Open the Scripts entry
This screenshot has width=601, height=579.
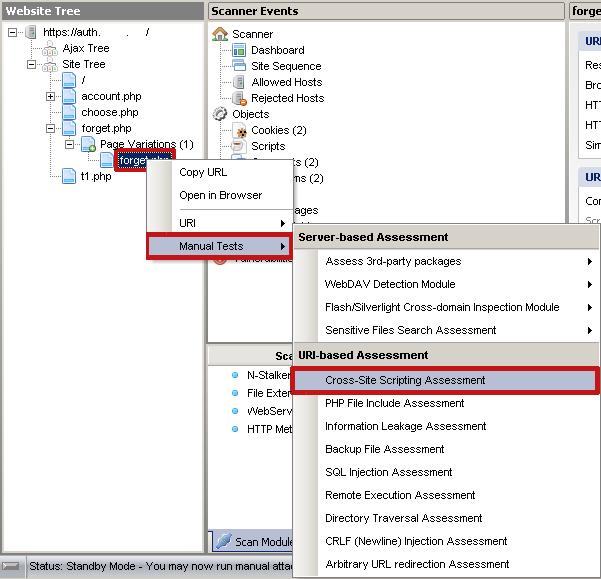click(x=268, y=146)
